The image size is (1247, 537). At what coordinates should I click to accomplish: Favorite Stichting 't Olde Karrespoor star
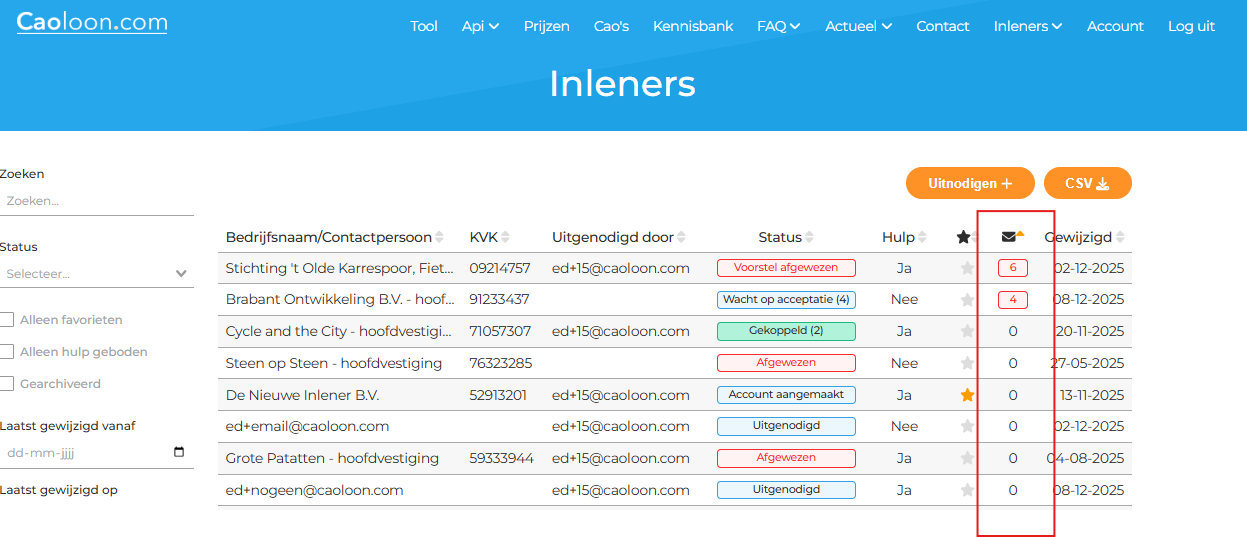click(x=967, y=268)
